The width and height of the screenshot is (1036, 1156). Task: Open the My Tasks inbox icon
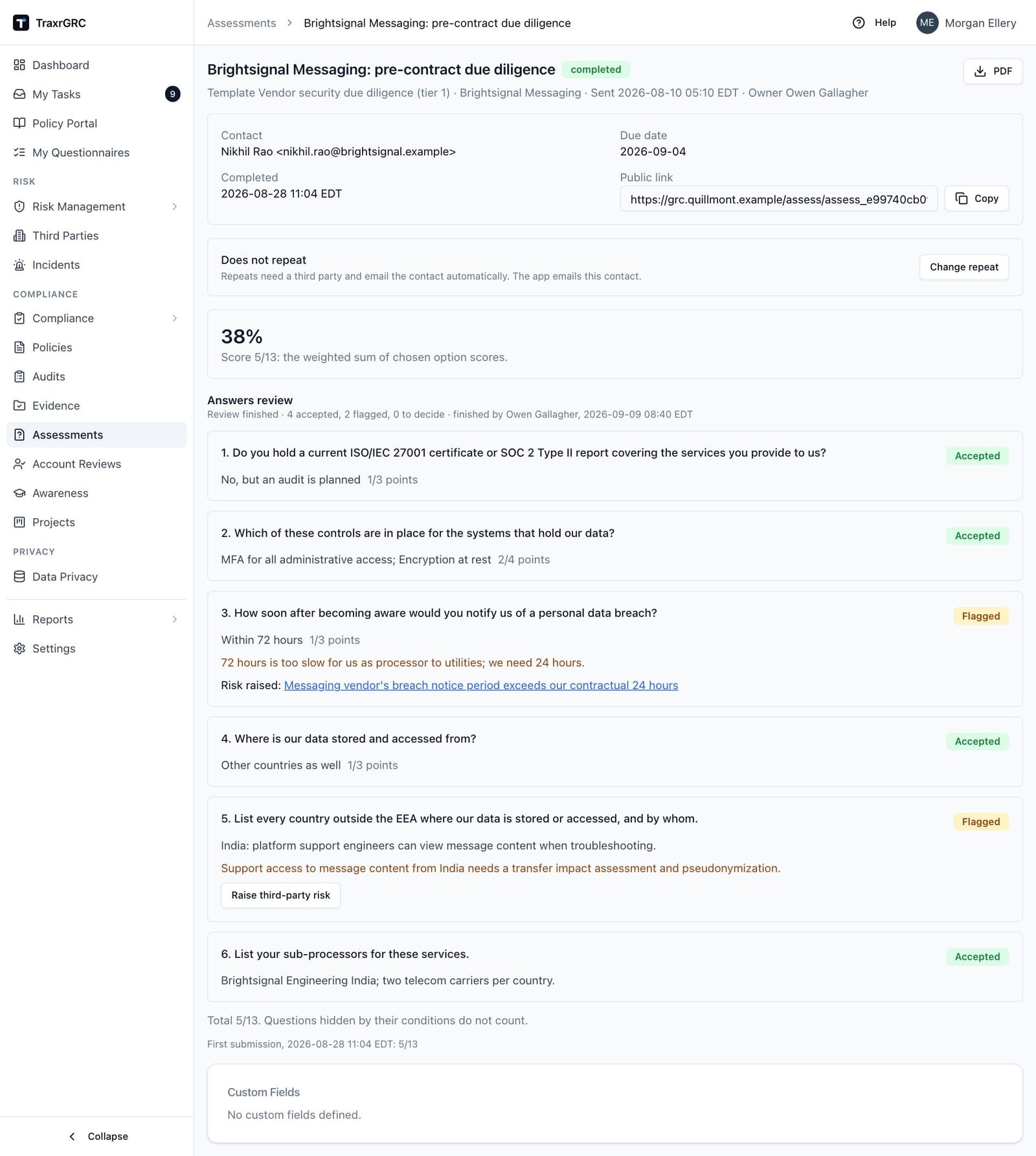19,94
